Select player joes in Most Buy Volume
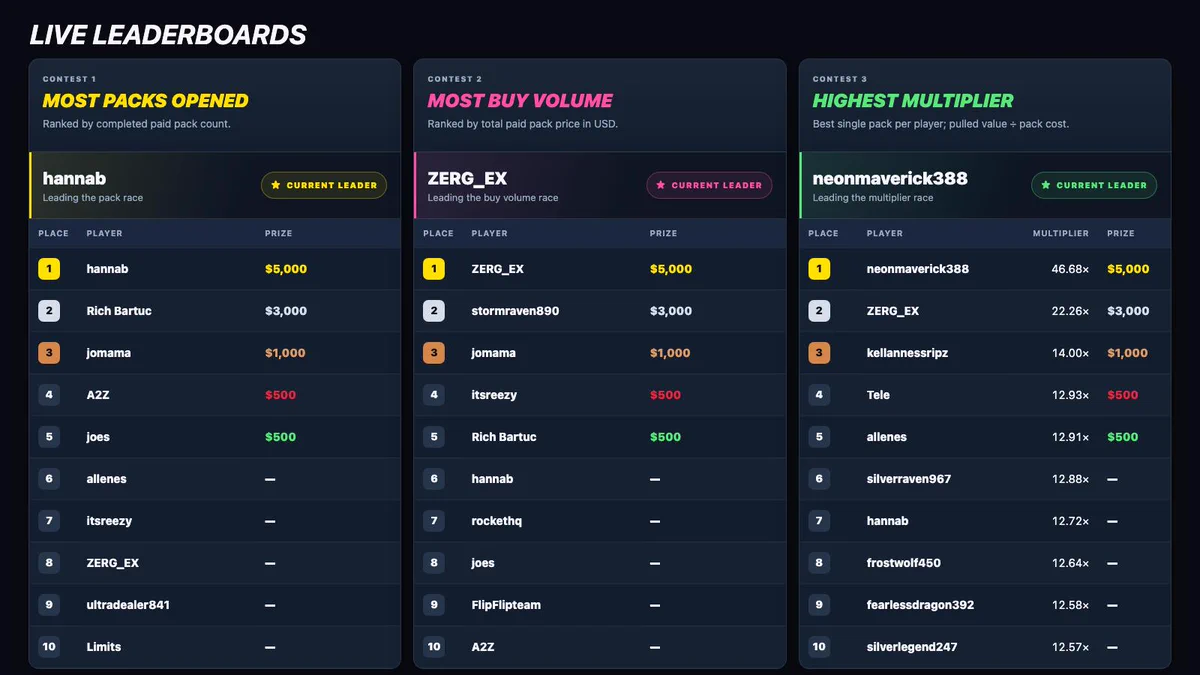Screen dimensions: 1200x675 click(483, 563)
